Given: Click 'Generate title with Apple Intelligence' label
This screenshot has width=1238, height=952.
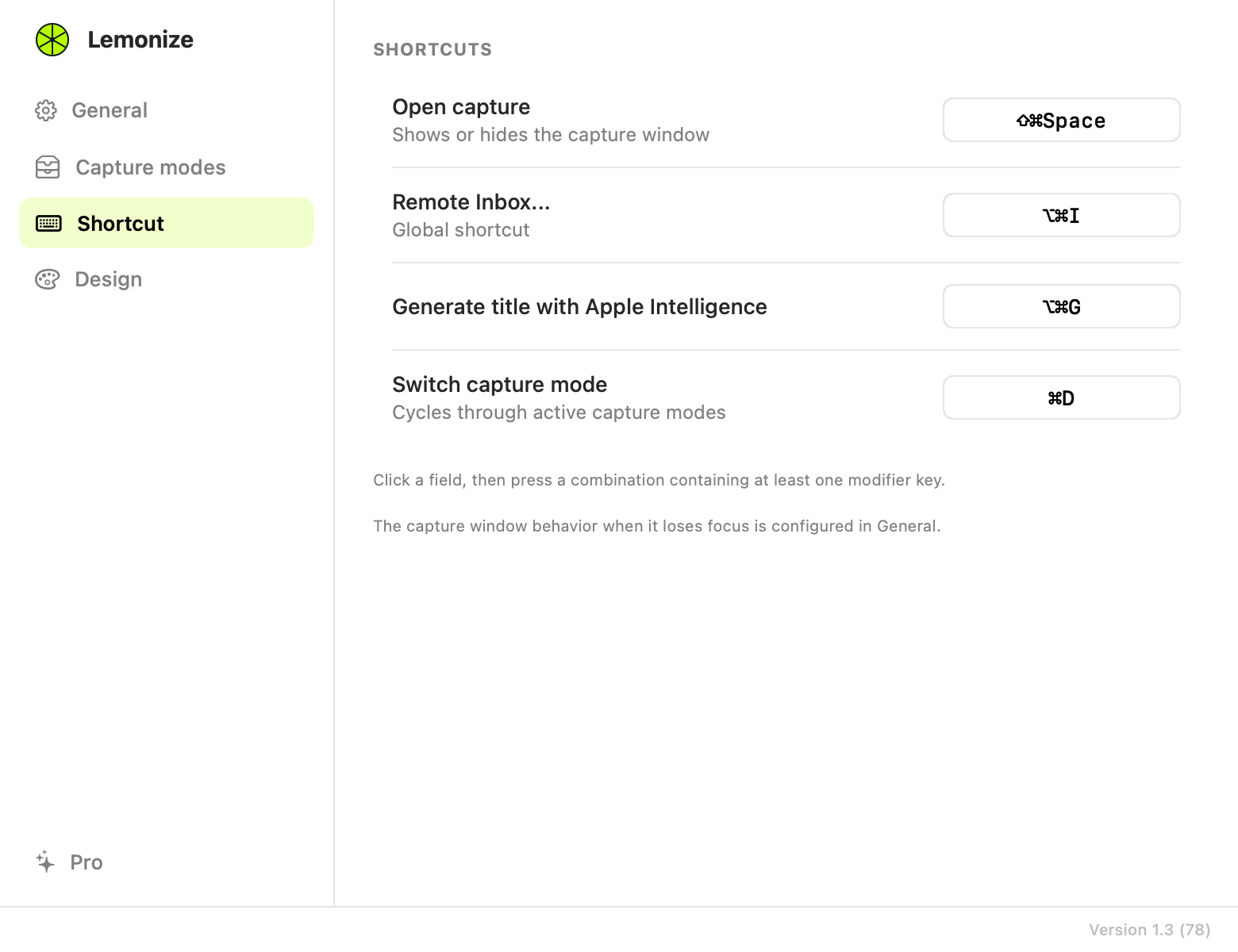Looking at the screenshot, I should tap(579, 307).
